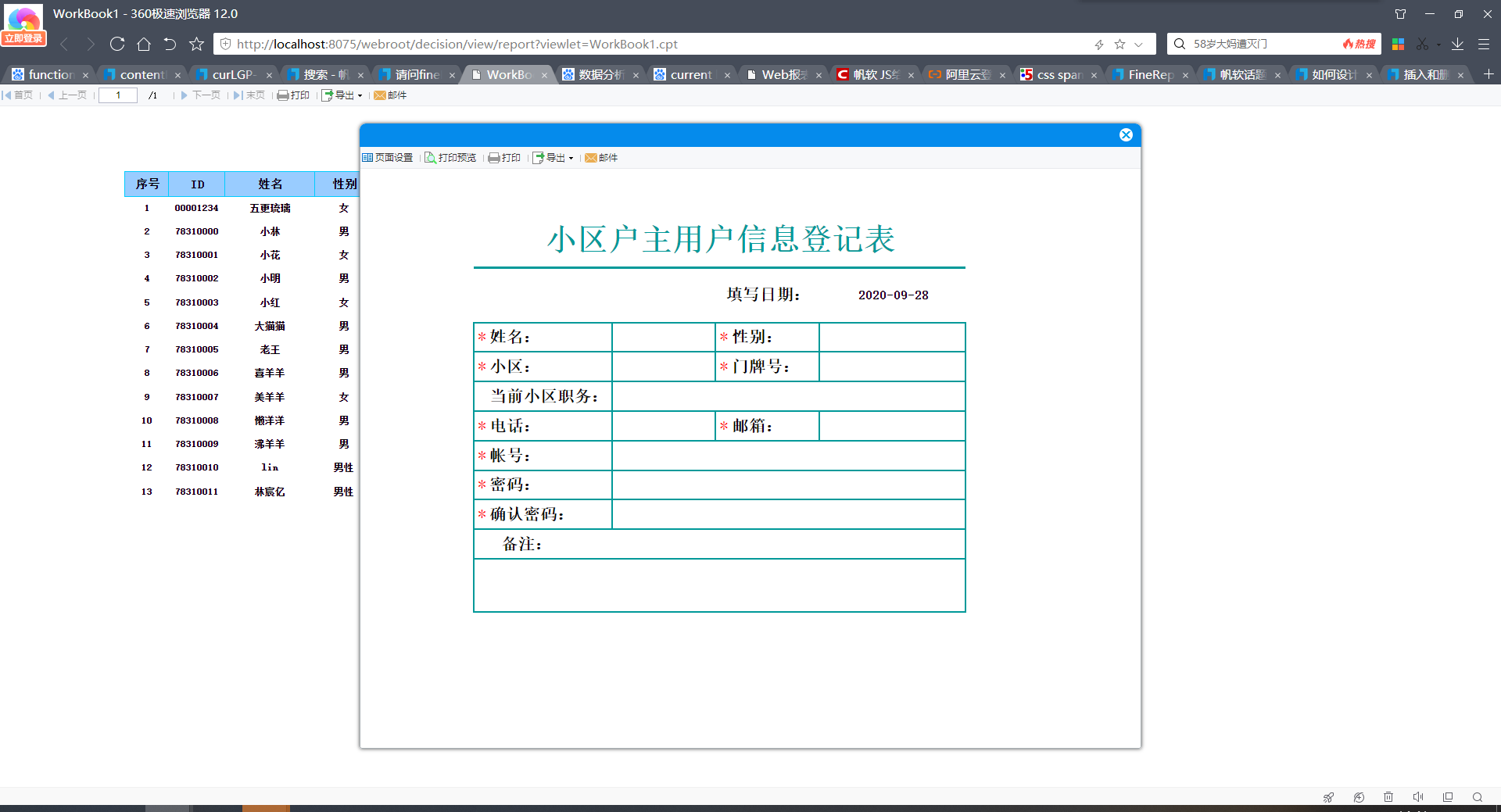Click the lightning speed mode icon
1501x812 pixels.
click(x=1099, y=45)
